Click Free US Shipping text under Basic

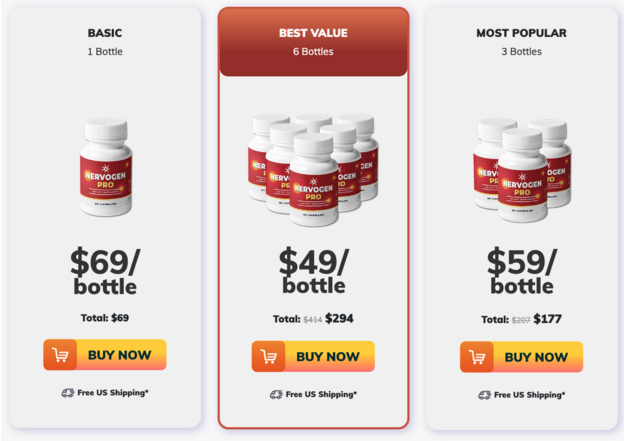(x=113, y=393)
